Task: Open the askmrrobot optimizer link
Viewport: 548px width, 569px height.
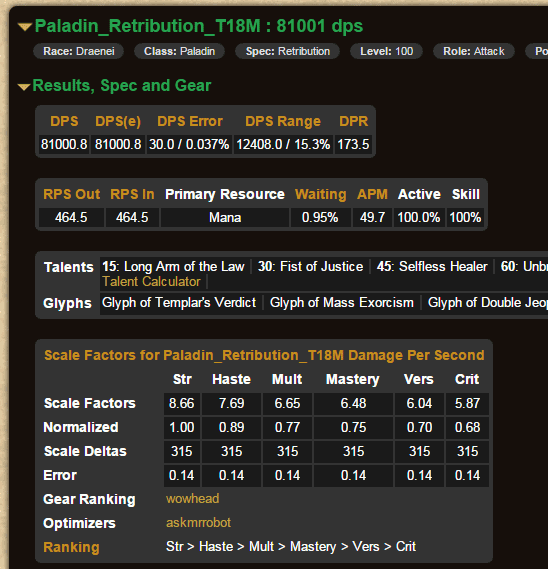Action: pos(198,523)
